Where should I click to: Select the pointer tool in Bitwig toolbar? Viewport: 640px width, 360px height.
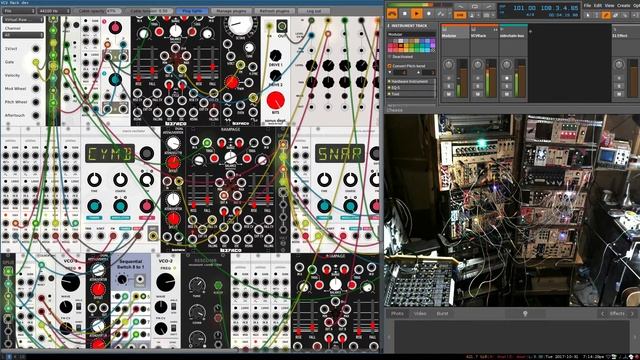pyautogui.click(x=588, y=15)
